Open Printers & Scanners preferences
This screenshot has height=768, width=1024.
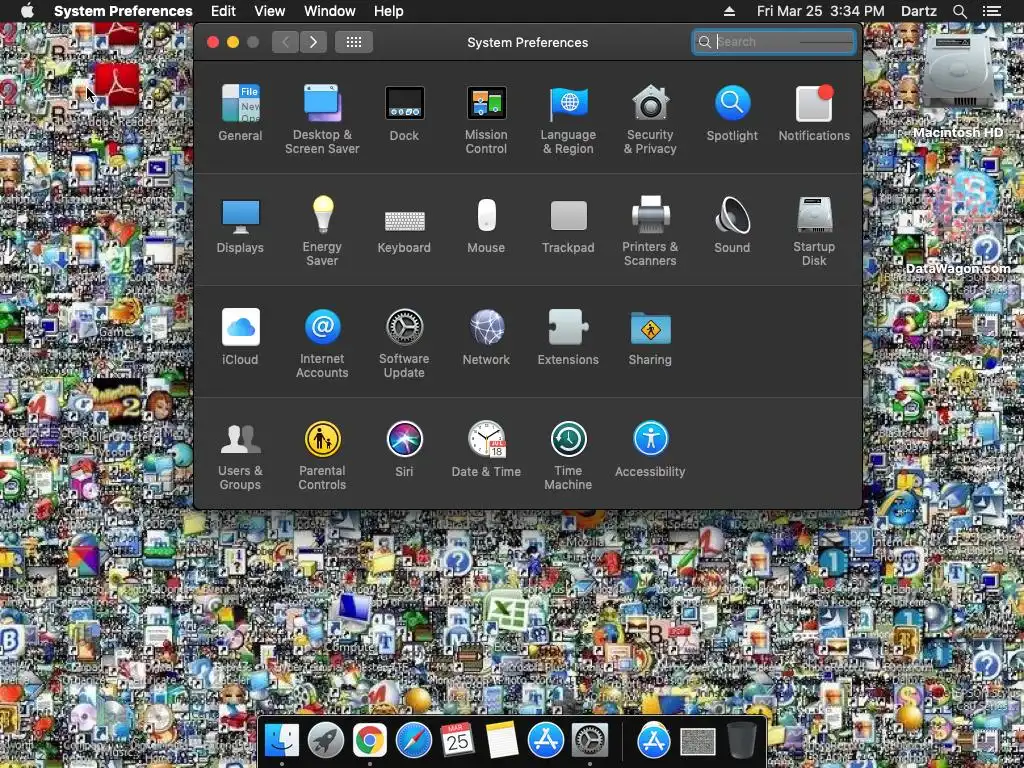pos(650,231)
